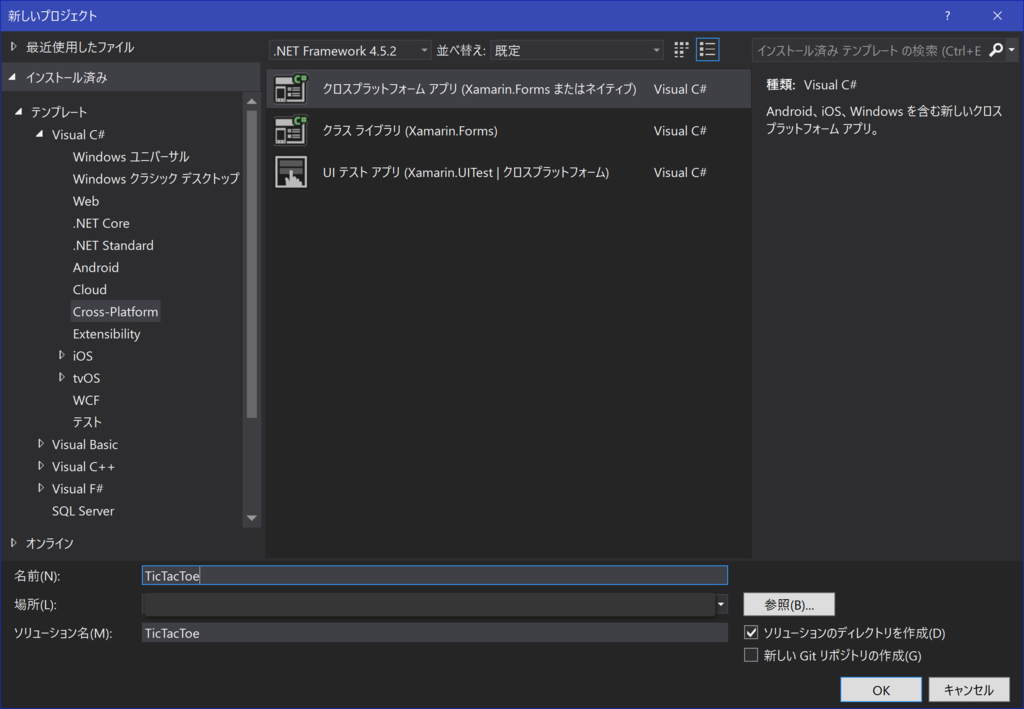This screenshot has width=1024, height=709.
Task: Select クロスプラットフォーム アプリ template name
Action: coord(479,89)
